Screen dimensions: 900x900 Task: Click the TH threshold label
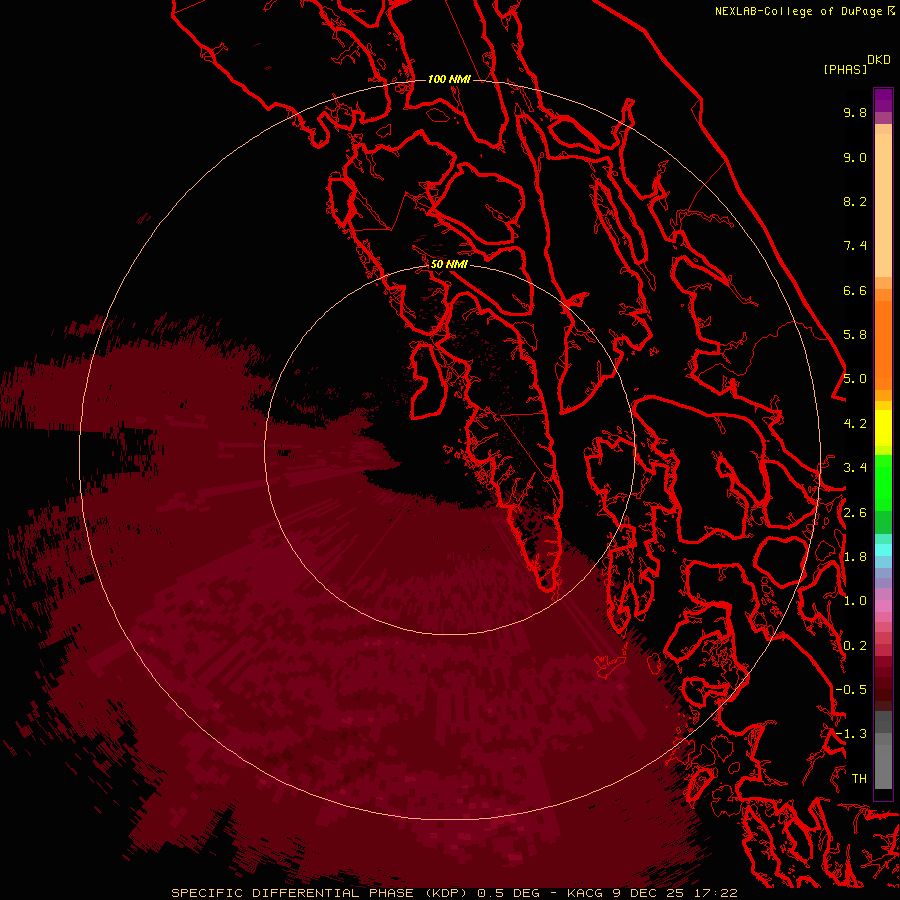[x=859, y=779]
